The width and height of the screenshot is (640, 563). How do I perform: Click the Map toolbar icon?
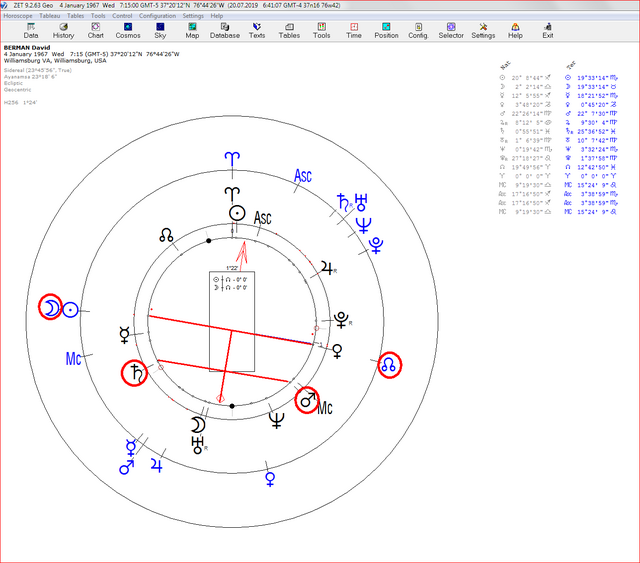[192, 31]
